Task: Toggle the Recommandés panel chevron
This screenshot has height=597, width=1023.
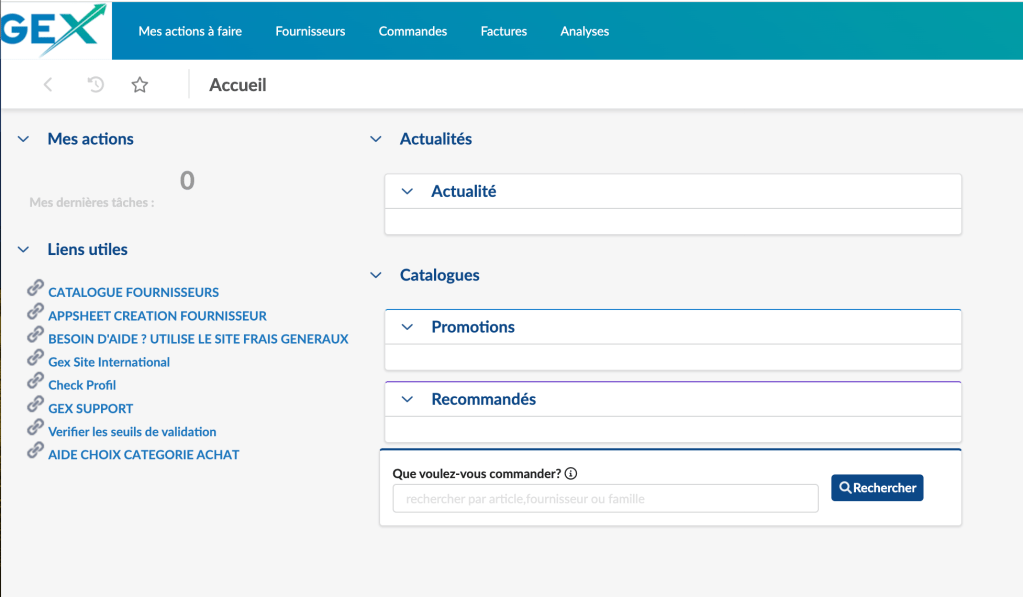Action: (407, 399)
